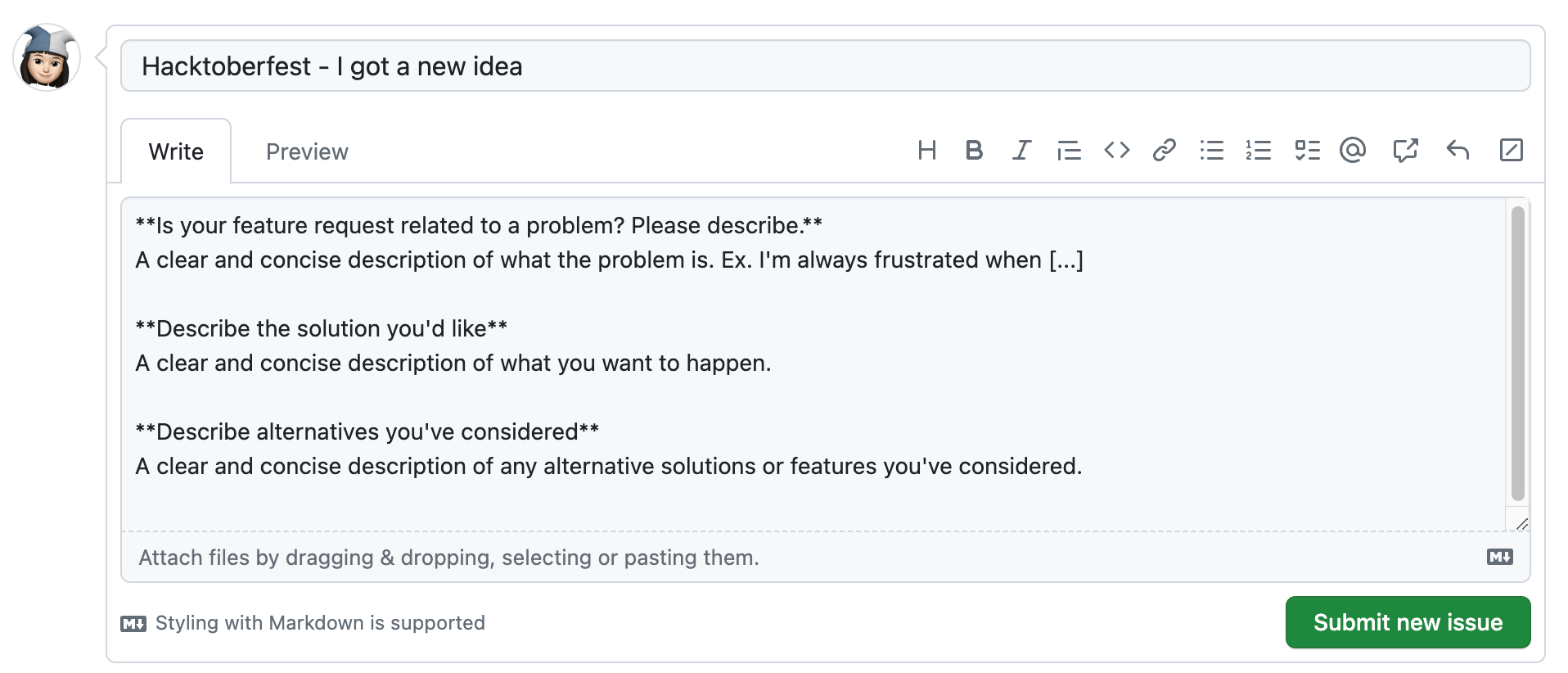Apply italic formatting to text
1568x673 pixels.
(x=1021, y=151)
